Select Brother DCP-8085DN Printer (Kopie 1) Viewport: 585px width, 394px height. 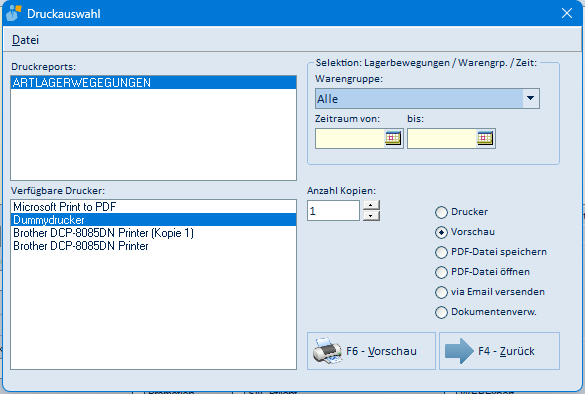coord(154,233)
